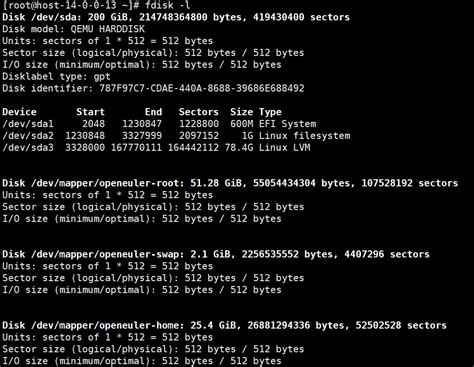Click the /dev/mapper/openeuler-home disk line
Image resolution: width=474 pixels, height=367 pixels.
pyautogui.click(x=224, y=325)
